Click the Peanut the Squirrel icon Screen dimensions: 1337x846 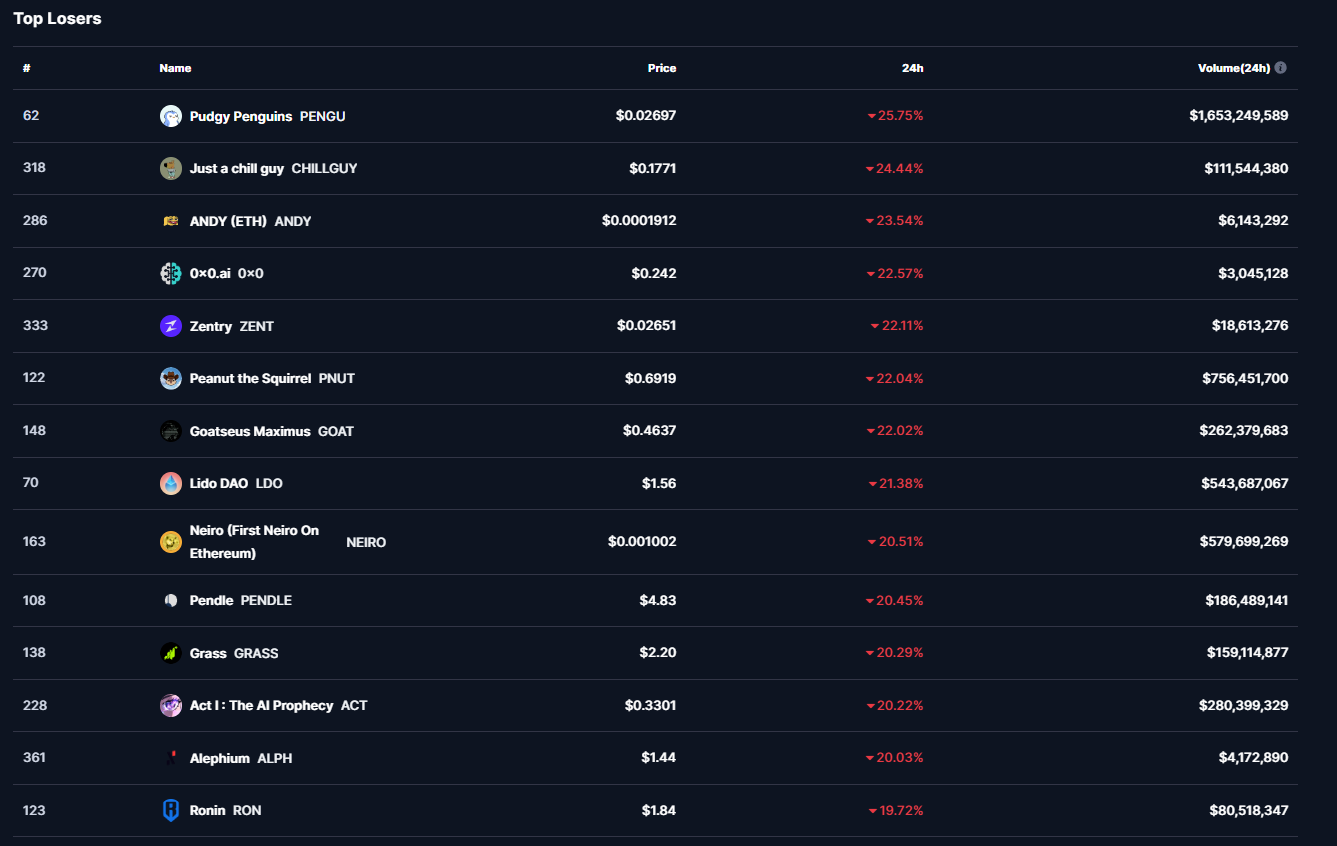tap(171, 378)
